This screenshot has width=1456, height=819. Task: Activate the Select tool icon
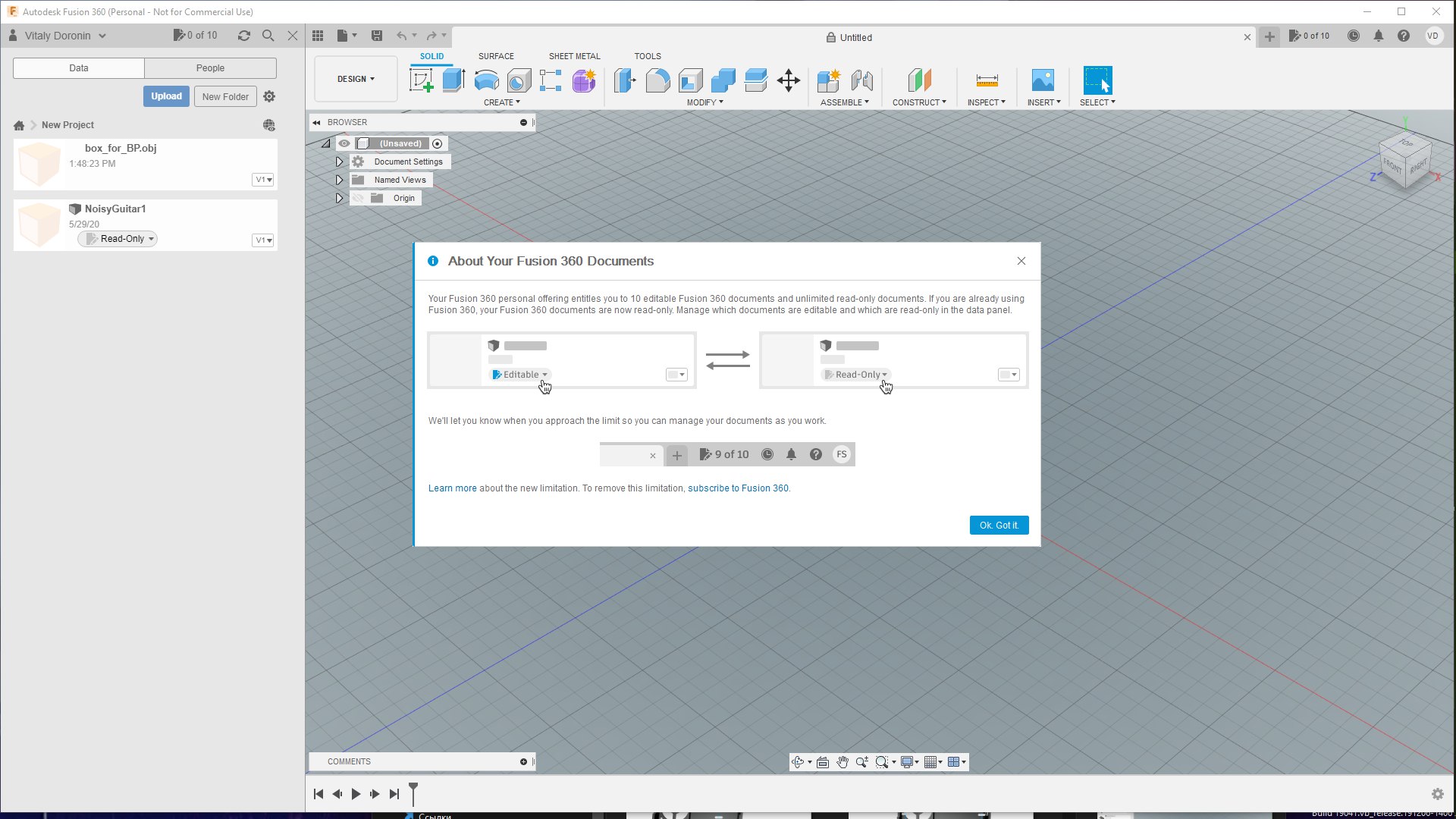1097,80
